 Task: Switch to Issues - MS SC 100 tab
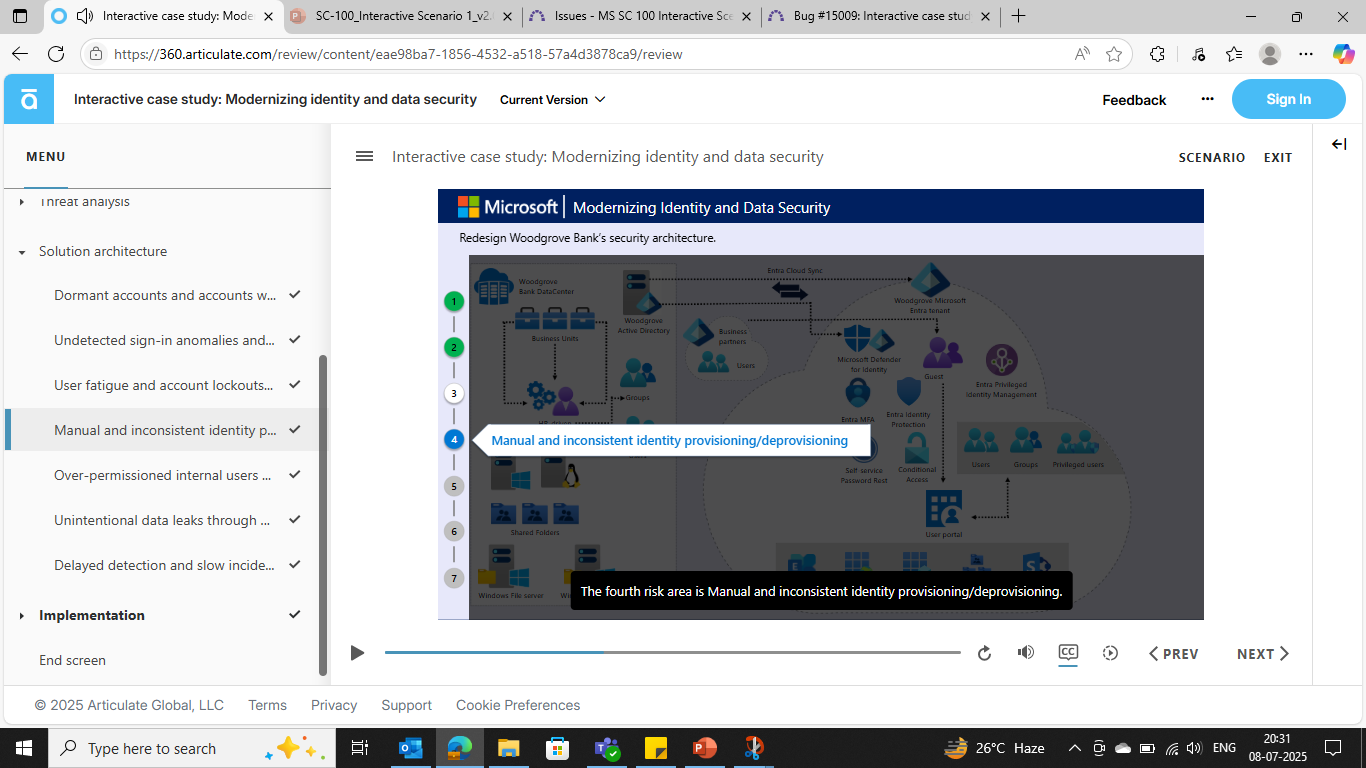point(641,16)
